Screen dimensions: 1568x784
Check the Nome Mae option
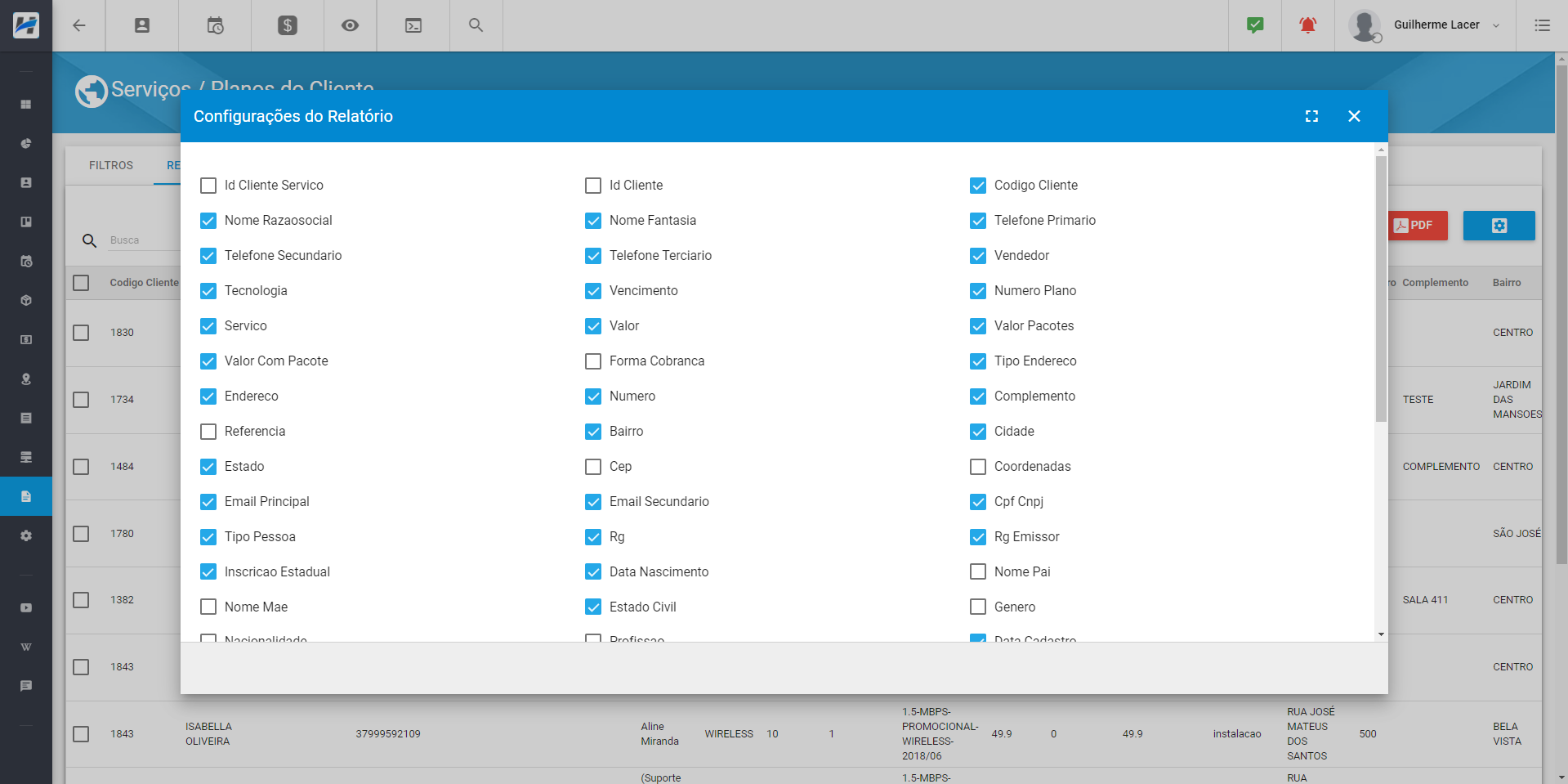pos(208,607)
